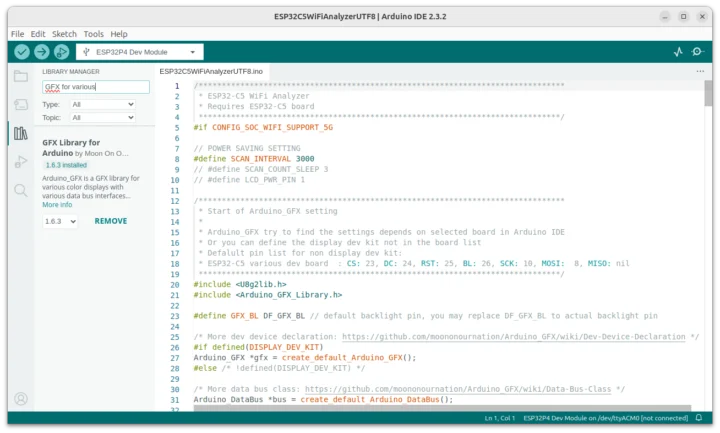This screenshot has width=720, height=433.
Task: Open the Serial Plotter
Action: pos(678,51)
